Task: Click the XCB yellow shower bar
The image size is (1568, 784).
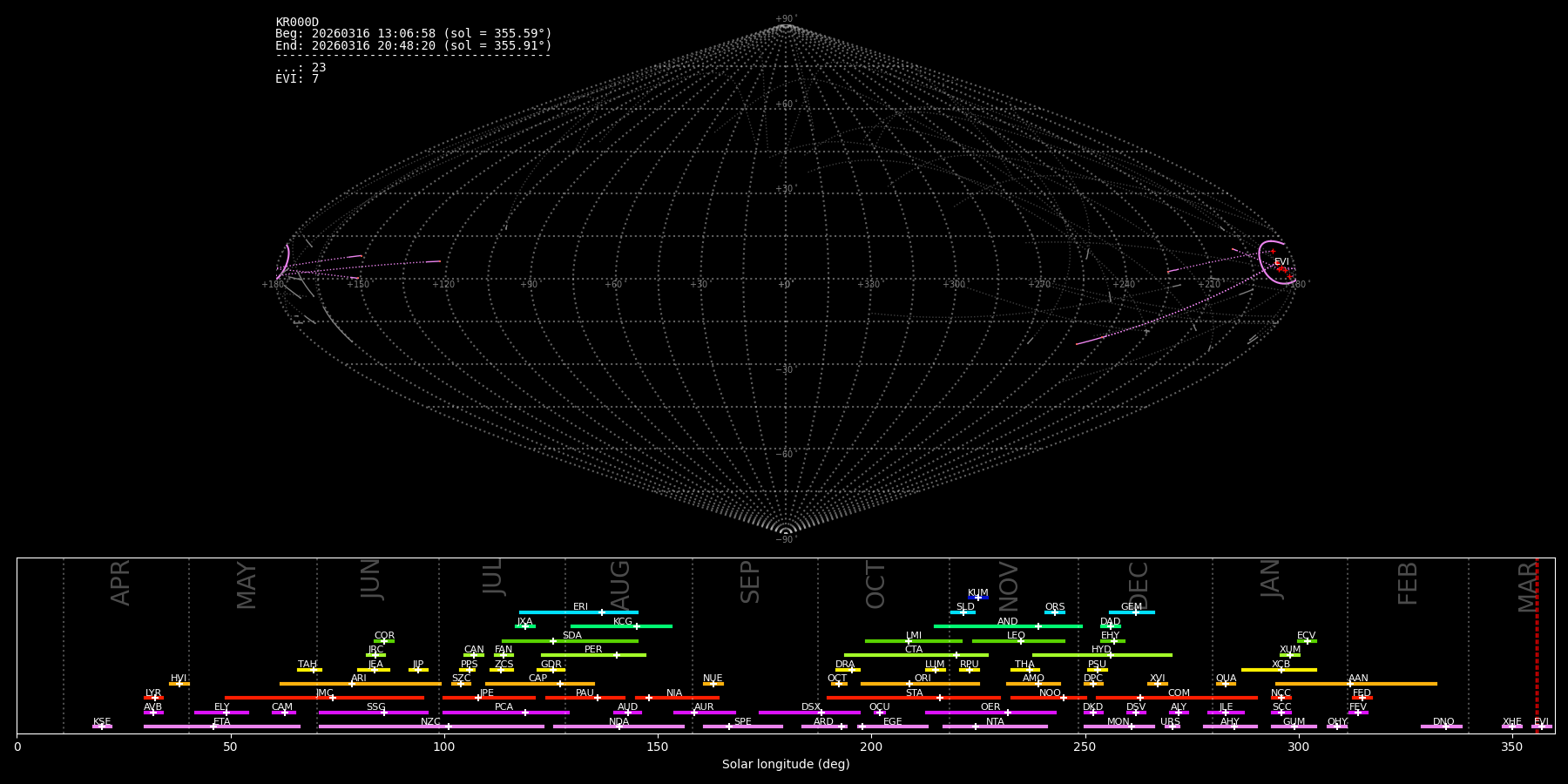Action: (x=1279, y=670)
